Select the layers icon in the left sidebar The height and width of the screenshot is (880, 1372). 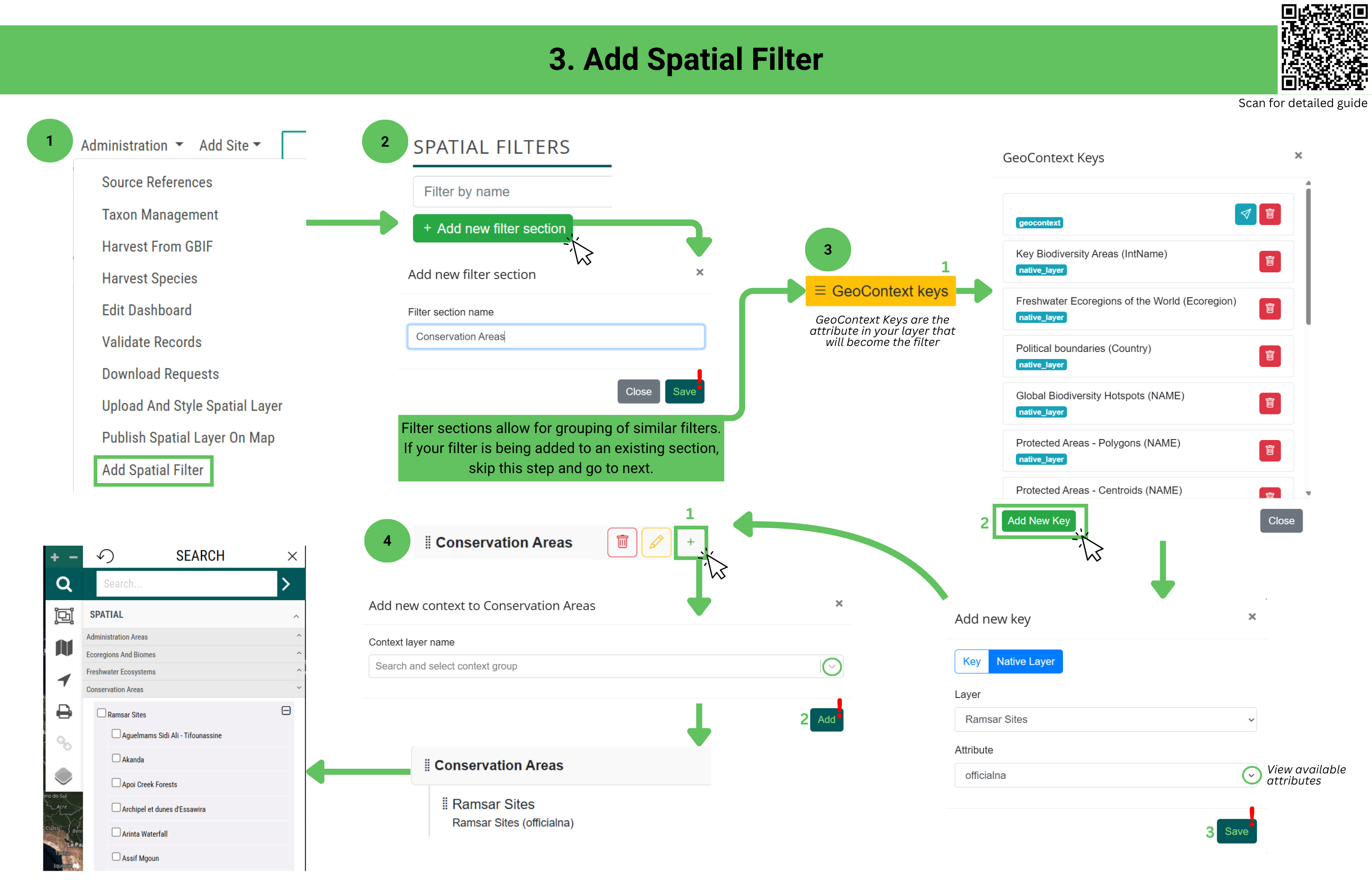pos(63,775)
